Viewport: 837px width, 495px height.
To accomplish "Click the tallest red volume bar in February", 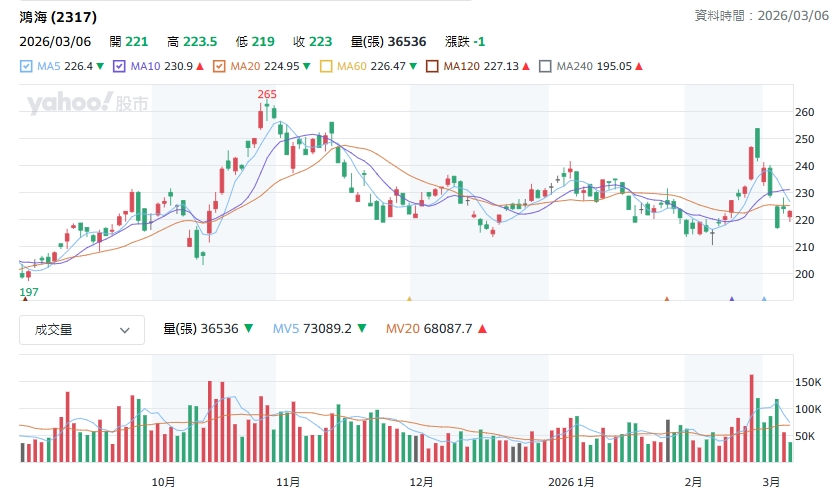I will click(751, 418).
